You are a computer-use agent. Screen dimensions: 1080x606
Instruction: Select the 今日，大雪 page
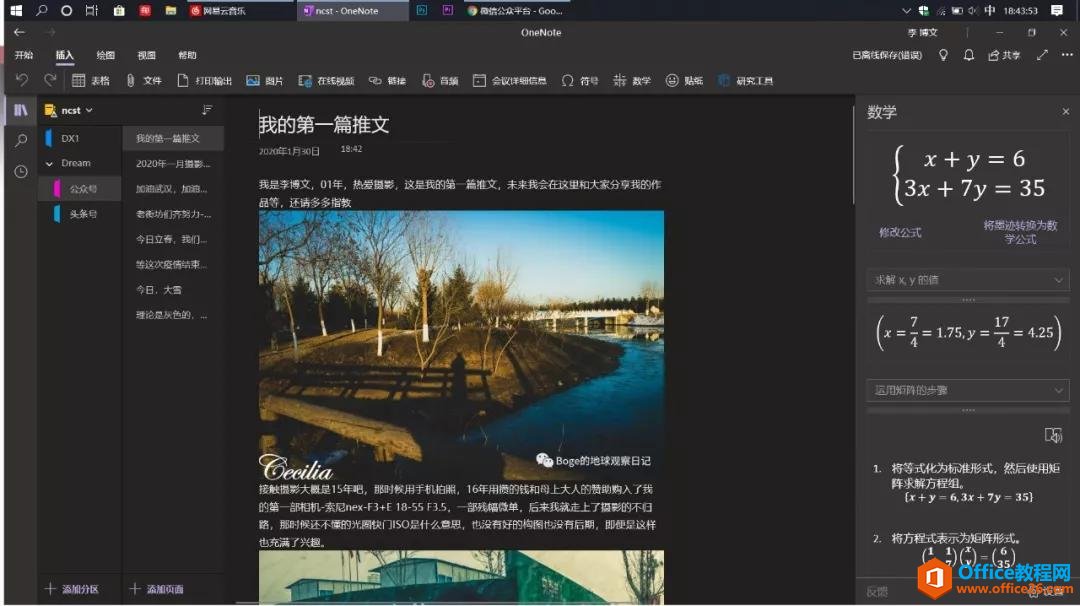click(160, 290)
